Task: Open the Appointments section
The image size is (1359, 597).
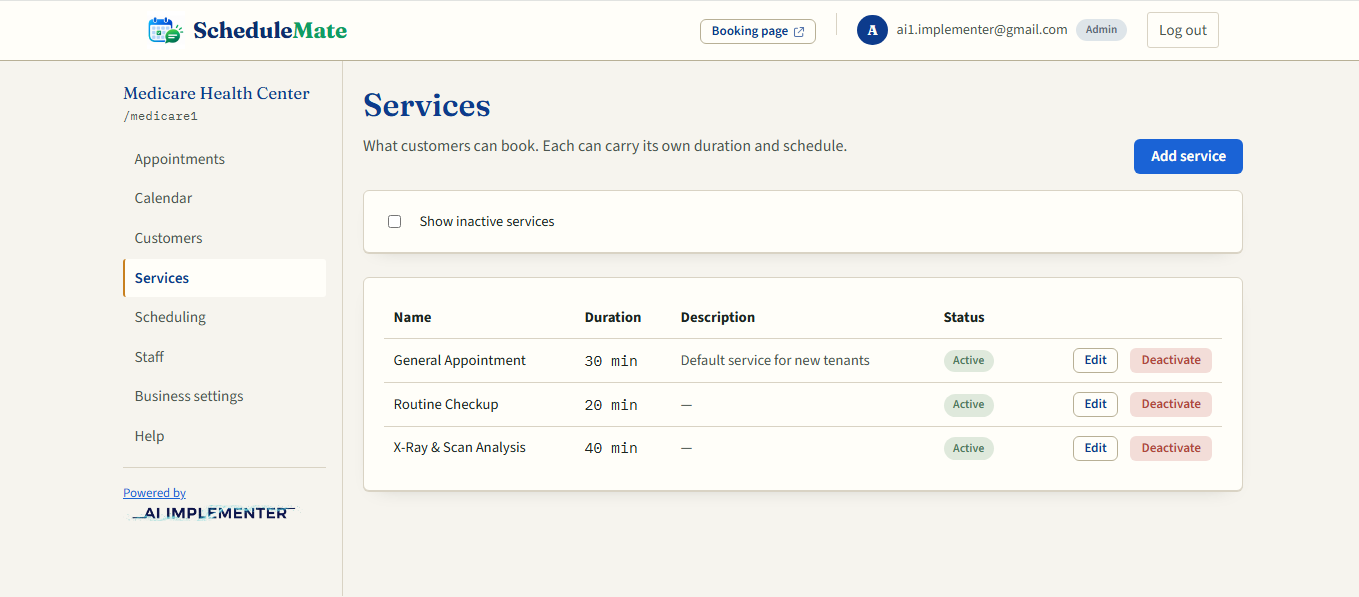Action: coord(224,159)
